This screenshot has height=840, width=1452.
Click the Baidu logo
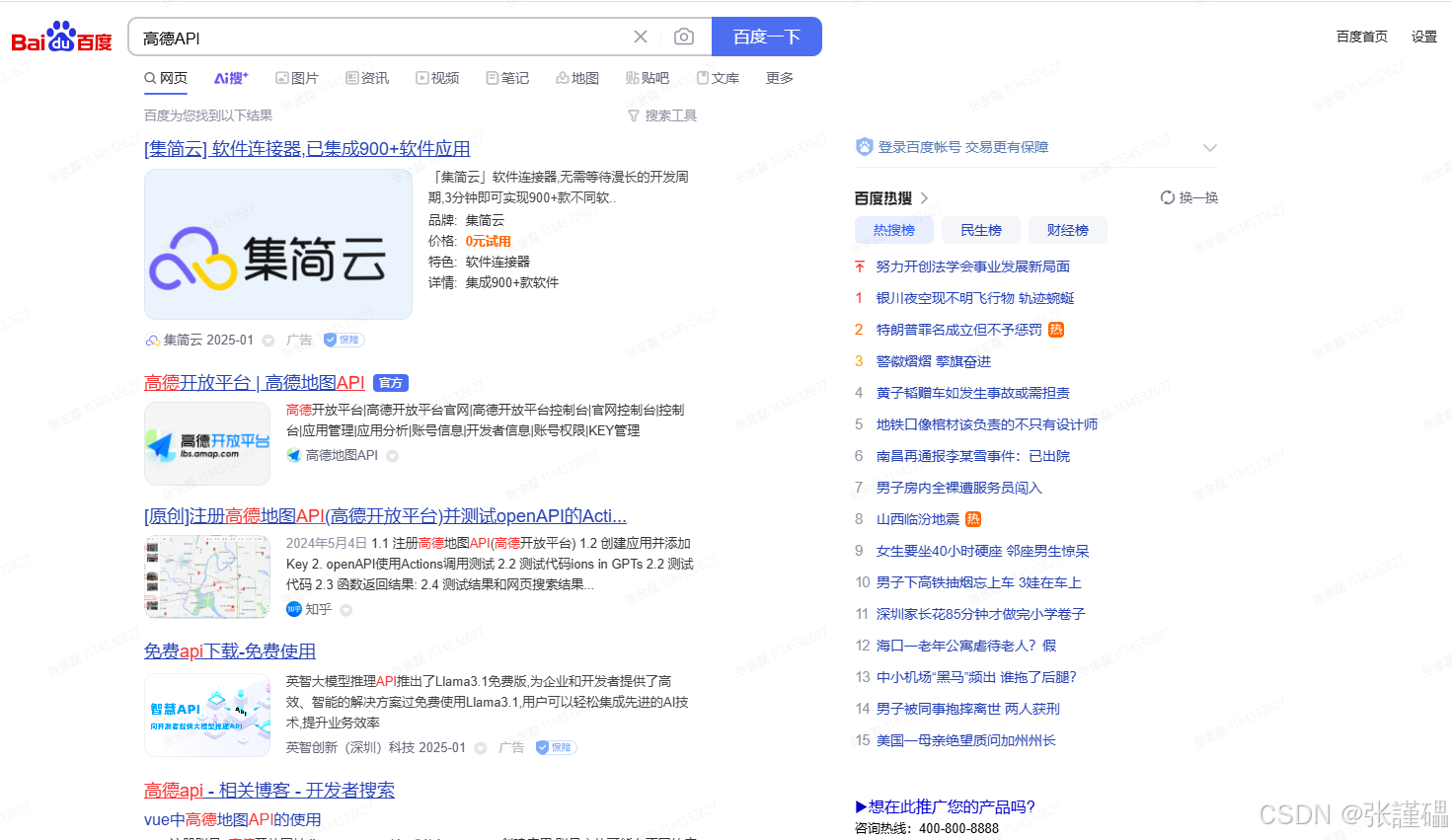pos(61,37)
